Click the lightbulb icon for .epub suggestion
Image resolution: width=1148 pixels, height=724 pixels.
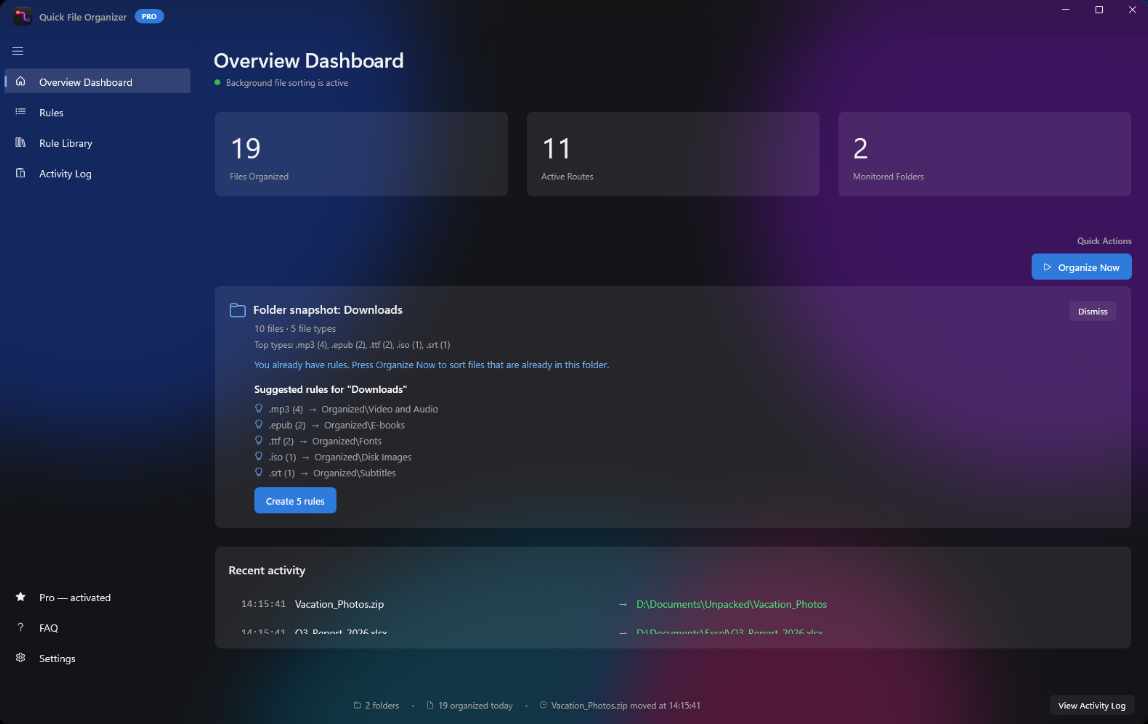coord(258,425)
